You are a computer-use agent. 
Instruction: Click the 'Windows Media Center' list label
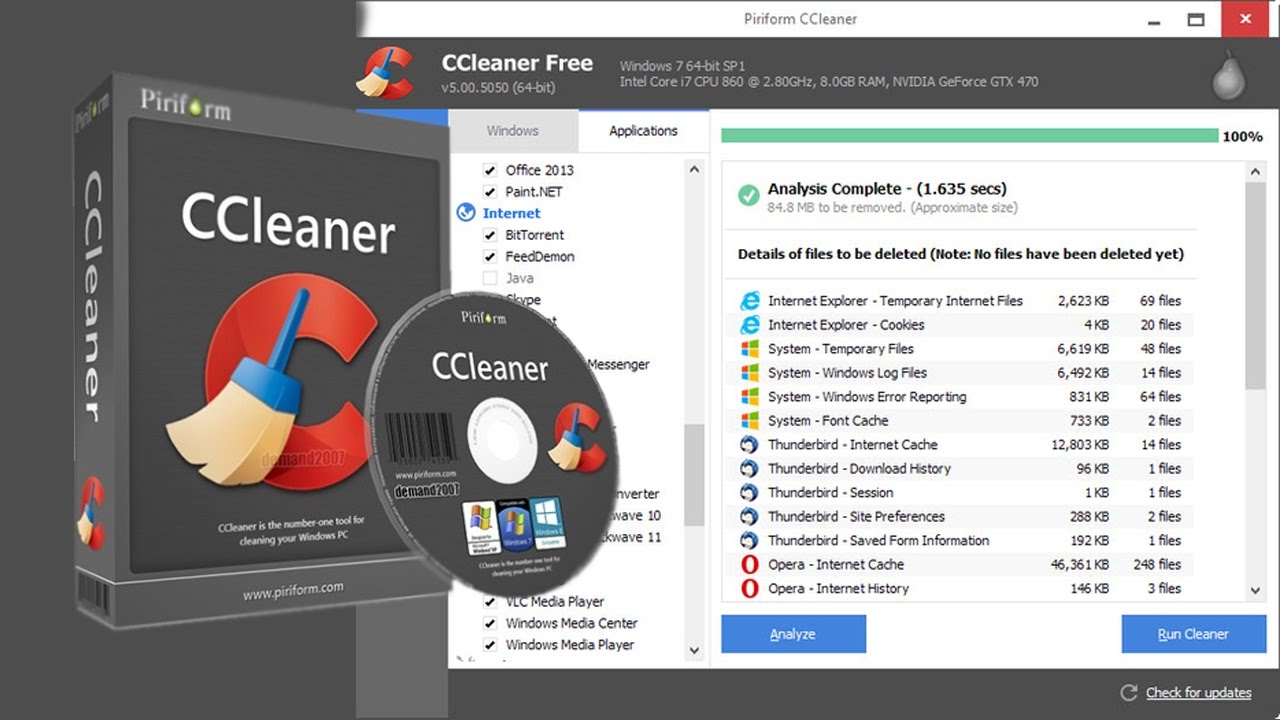tap(571, 623)
